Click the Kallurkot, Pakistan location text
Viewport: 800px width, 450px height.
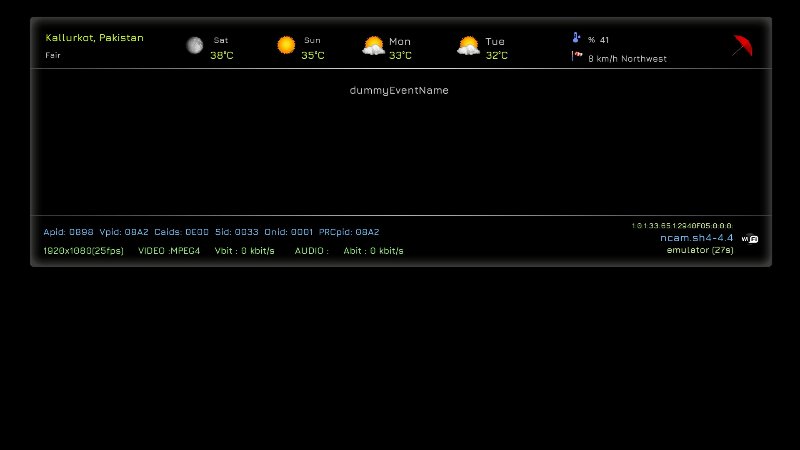(x=94, y=38)
